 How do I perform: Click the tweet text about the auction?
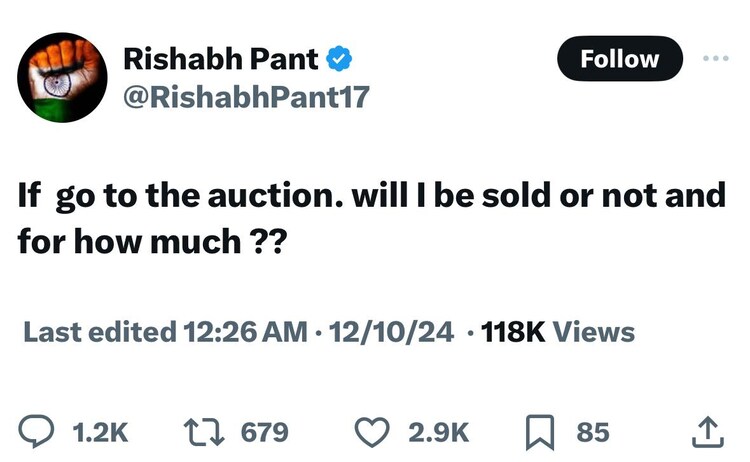click(x=370, y=219)
